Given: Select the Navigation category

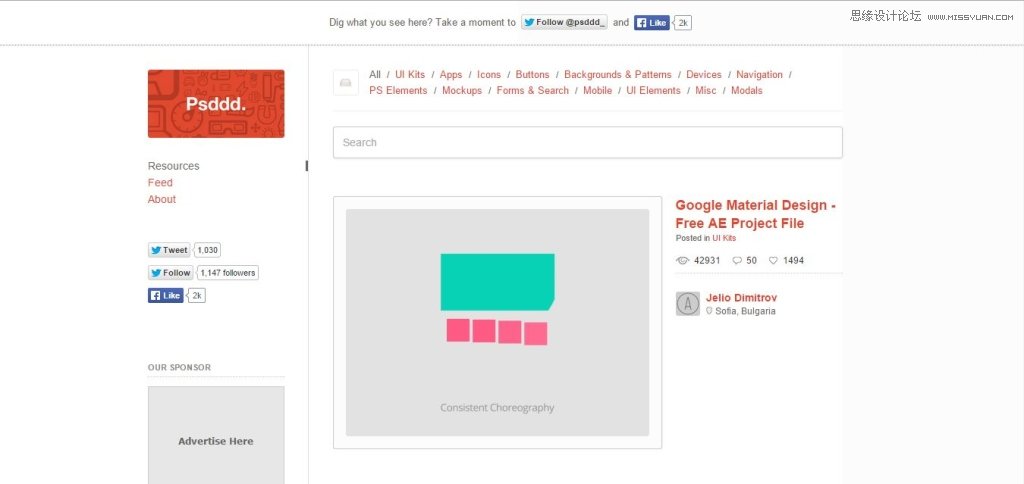Looking at the screenshot, I should click(x=760, y=74).
